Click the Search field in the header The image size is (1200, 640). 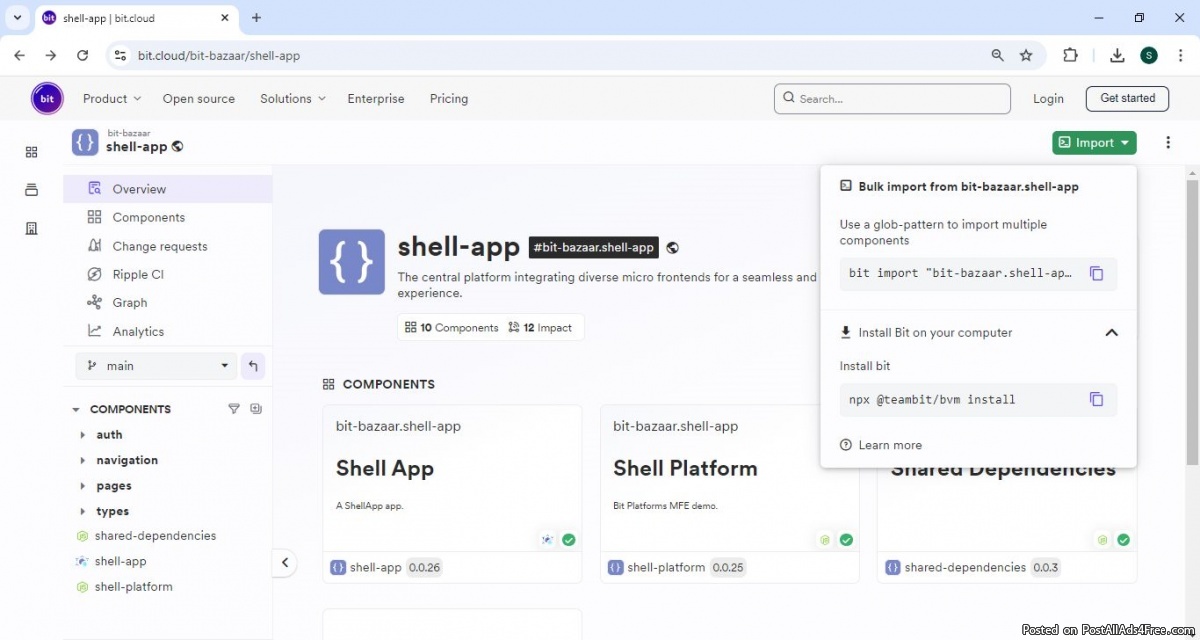point(892,99)
